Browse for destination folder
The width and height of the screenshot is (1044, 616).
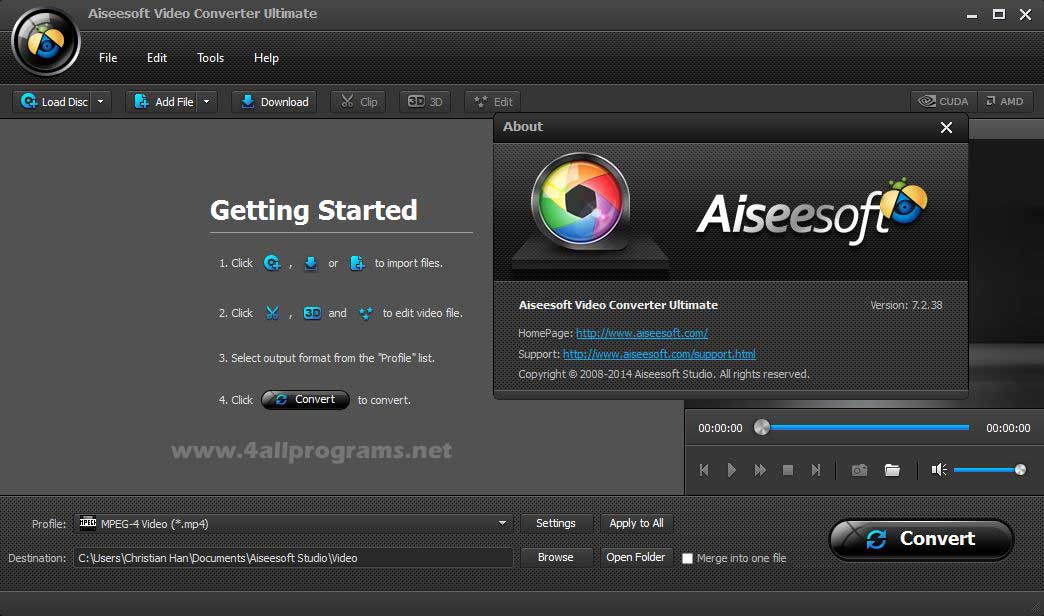pyautogui.click(x=556, y=557)
